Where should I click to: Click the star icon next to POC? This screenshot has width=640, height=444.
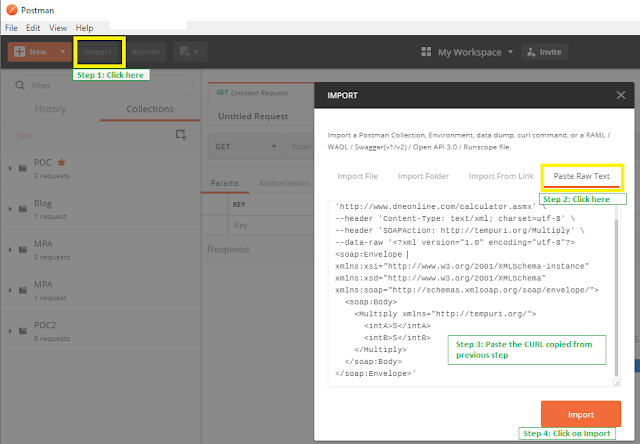coord(61,162)
